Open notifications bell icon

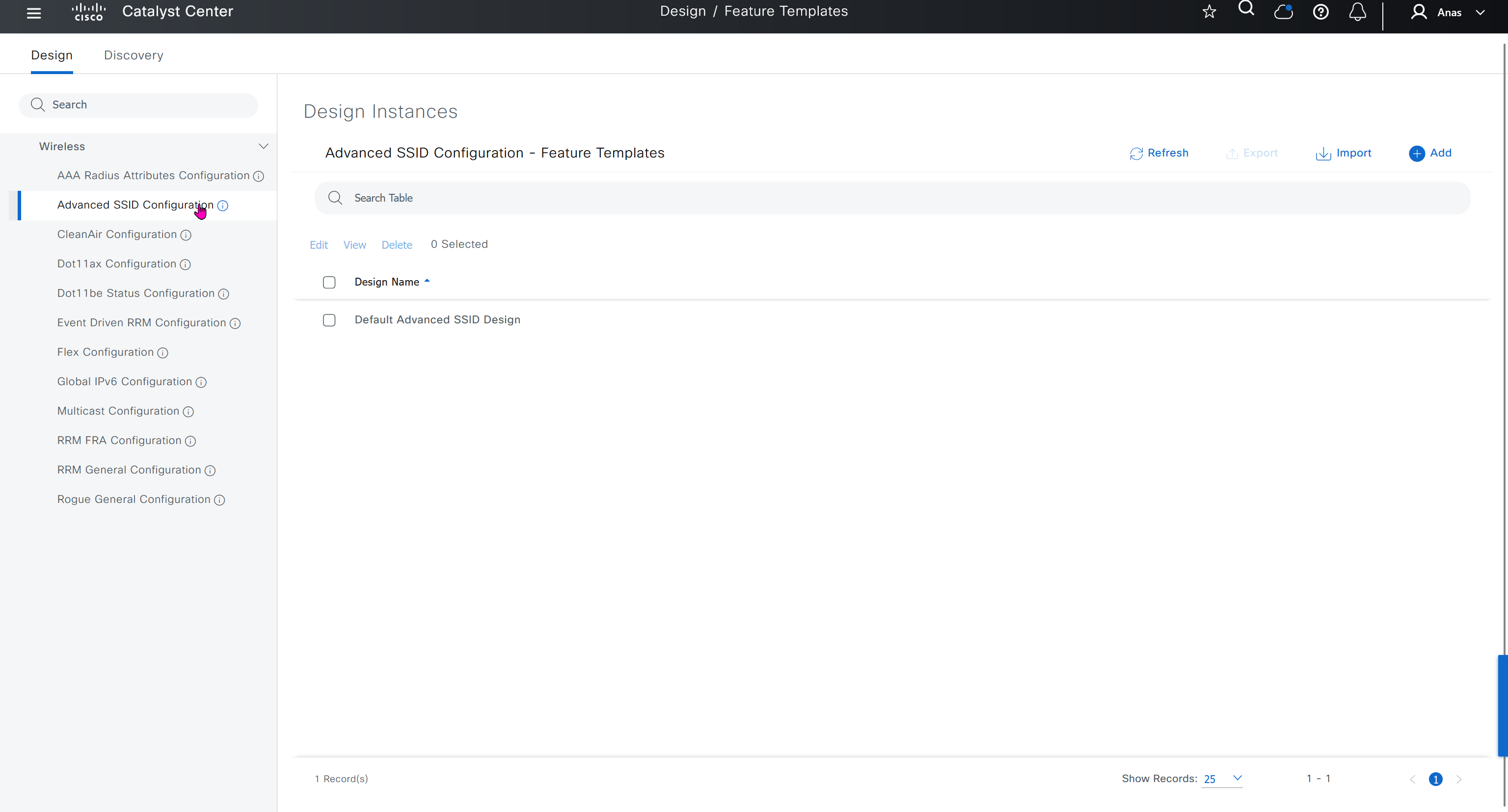[1357, 12]
